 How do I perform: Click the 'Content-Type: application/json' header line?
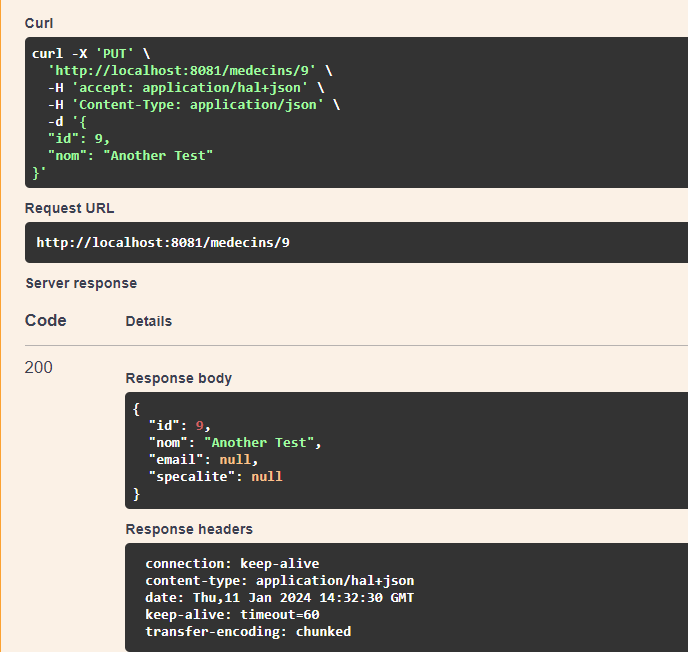point(194,105)
